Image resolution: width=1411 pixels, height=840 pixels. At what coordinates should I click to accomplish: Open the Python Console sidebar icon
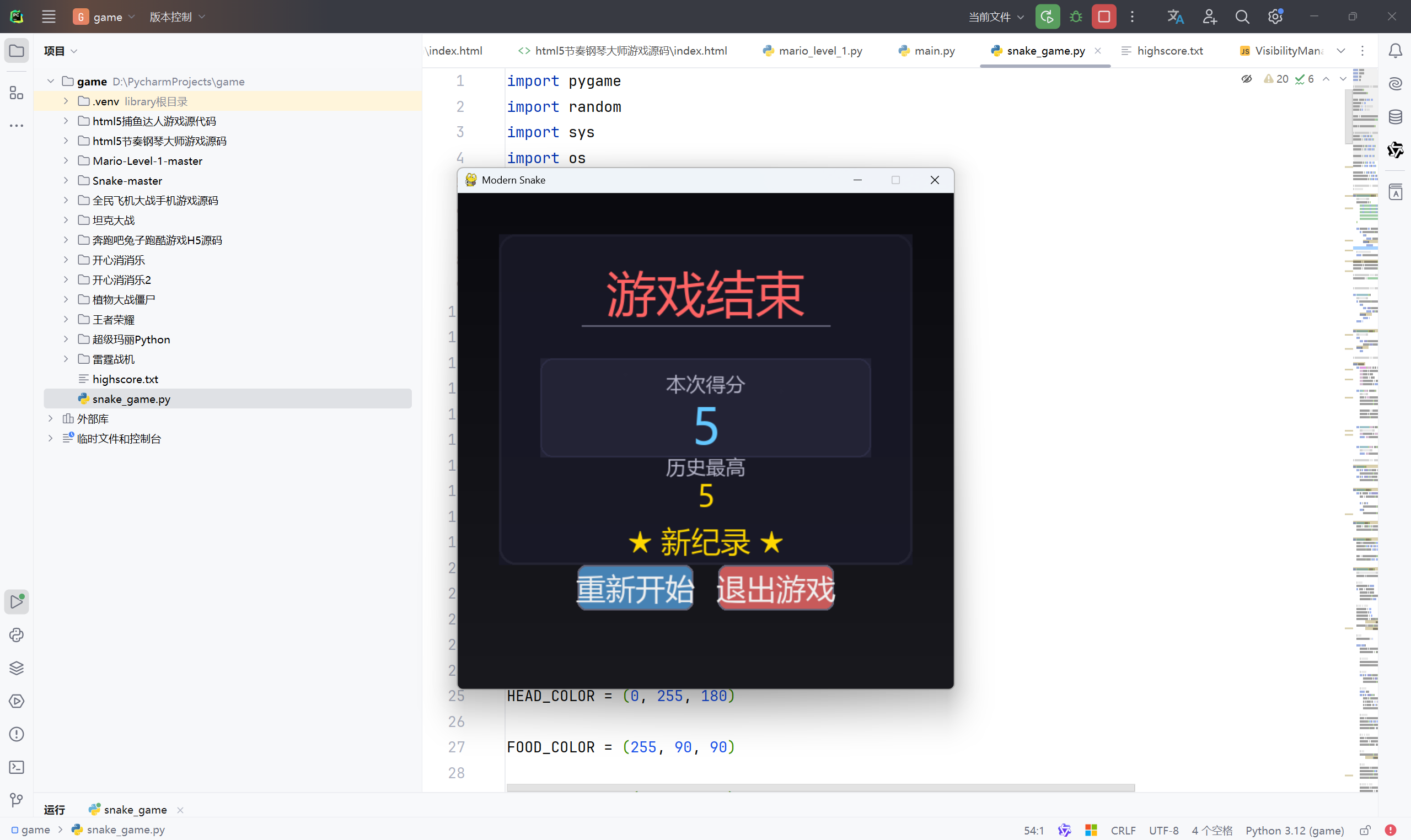coord(17,635)
